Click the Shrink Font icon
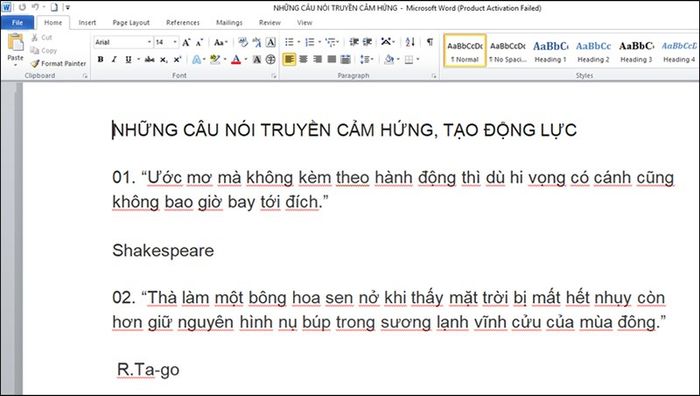Screen dimensions: 700x396 (199, 42)
